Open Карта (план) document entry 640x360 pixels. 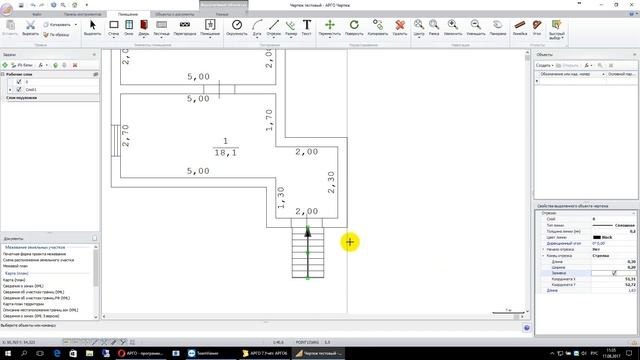pos(14,280)
